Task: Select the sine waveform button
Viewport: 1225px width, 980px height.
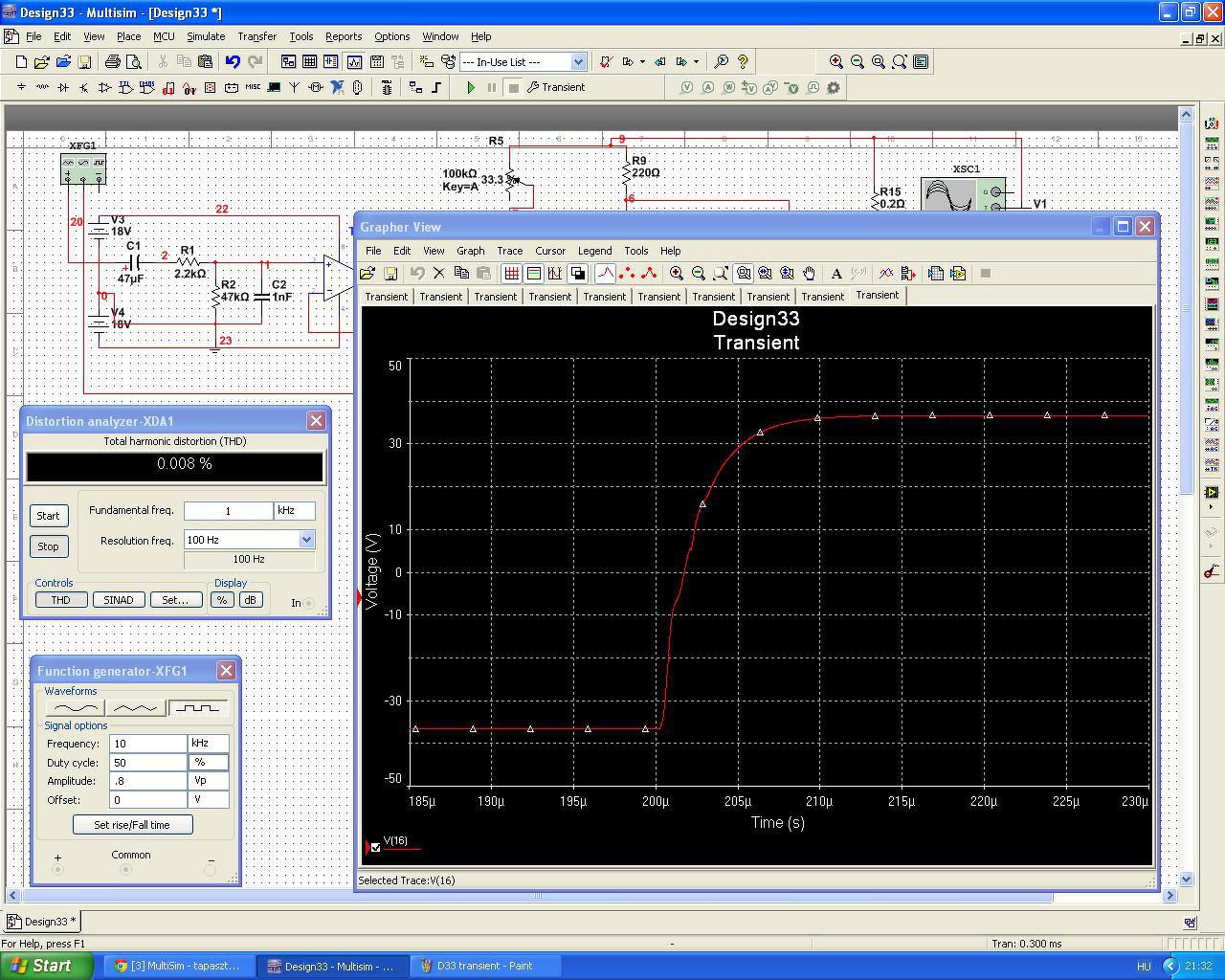Action: (x=74, y=708)
